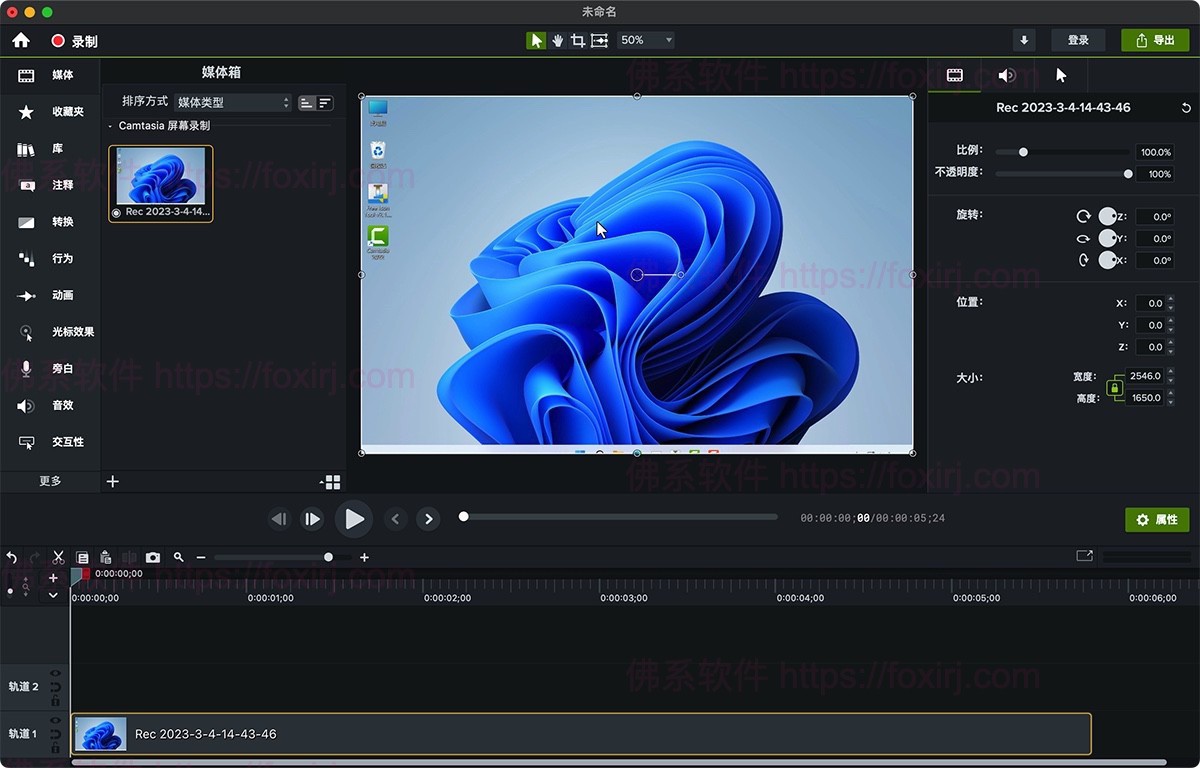Click the paste icon in the timeline toolbar
Screen dimensions: 1200x768
(x=106, y=557)
